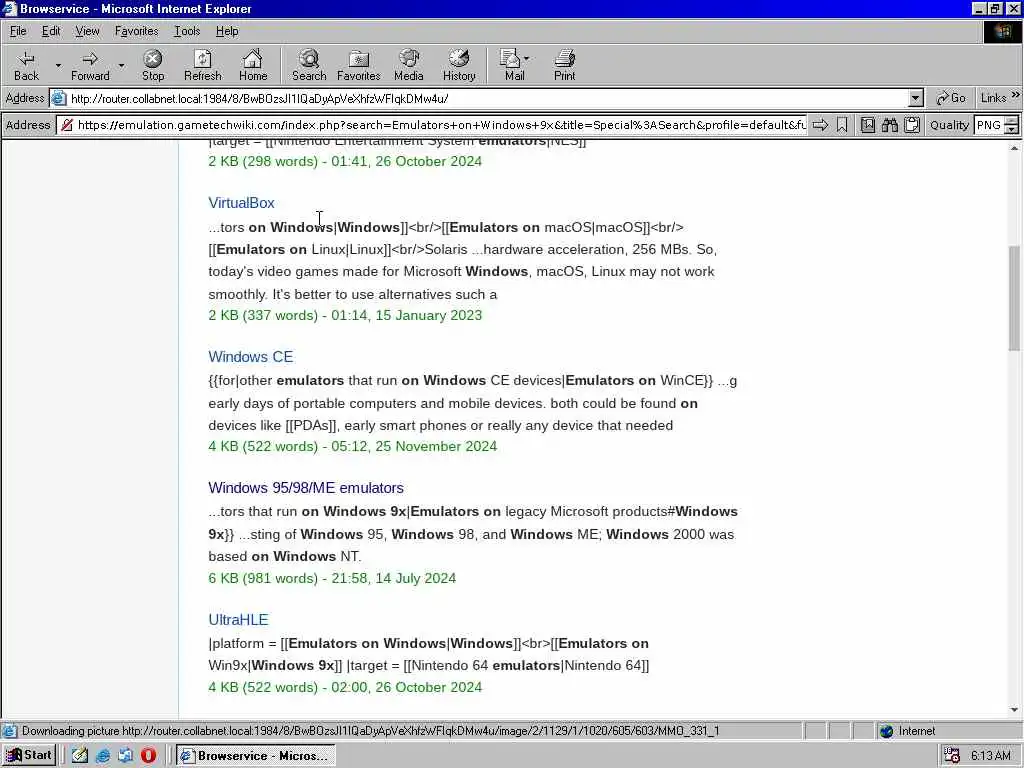Viewport: 1024px width, 768px height.
Task: Select the Browservice taskbar button
Action: tap(257, 756)
